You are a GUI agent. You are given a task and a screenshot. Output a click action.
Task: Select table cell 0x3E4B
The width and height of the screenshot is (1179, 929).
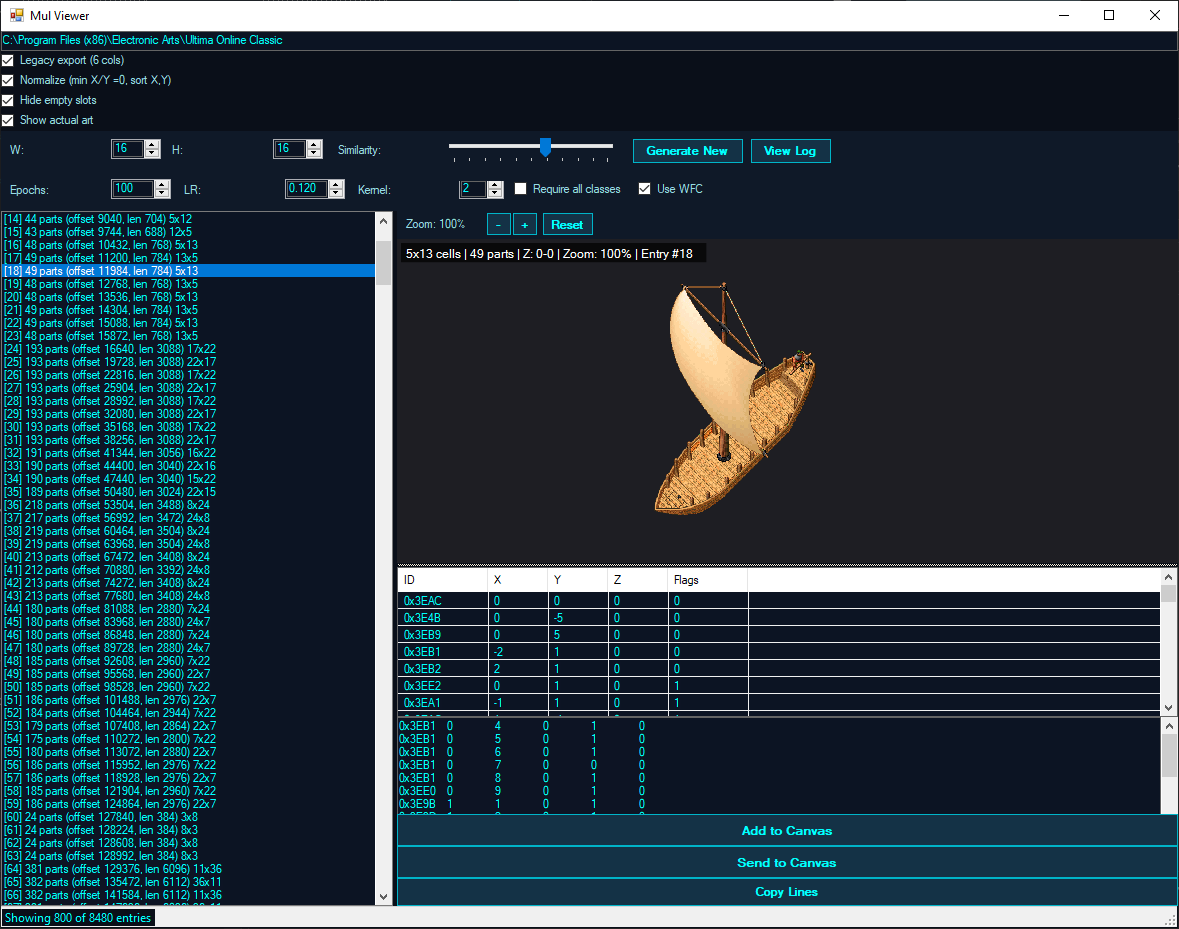pos(443,618)
